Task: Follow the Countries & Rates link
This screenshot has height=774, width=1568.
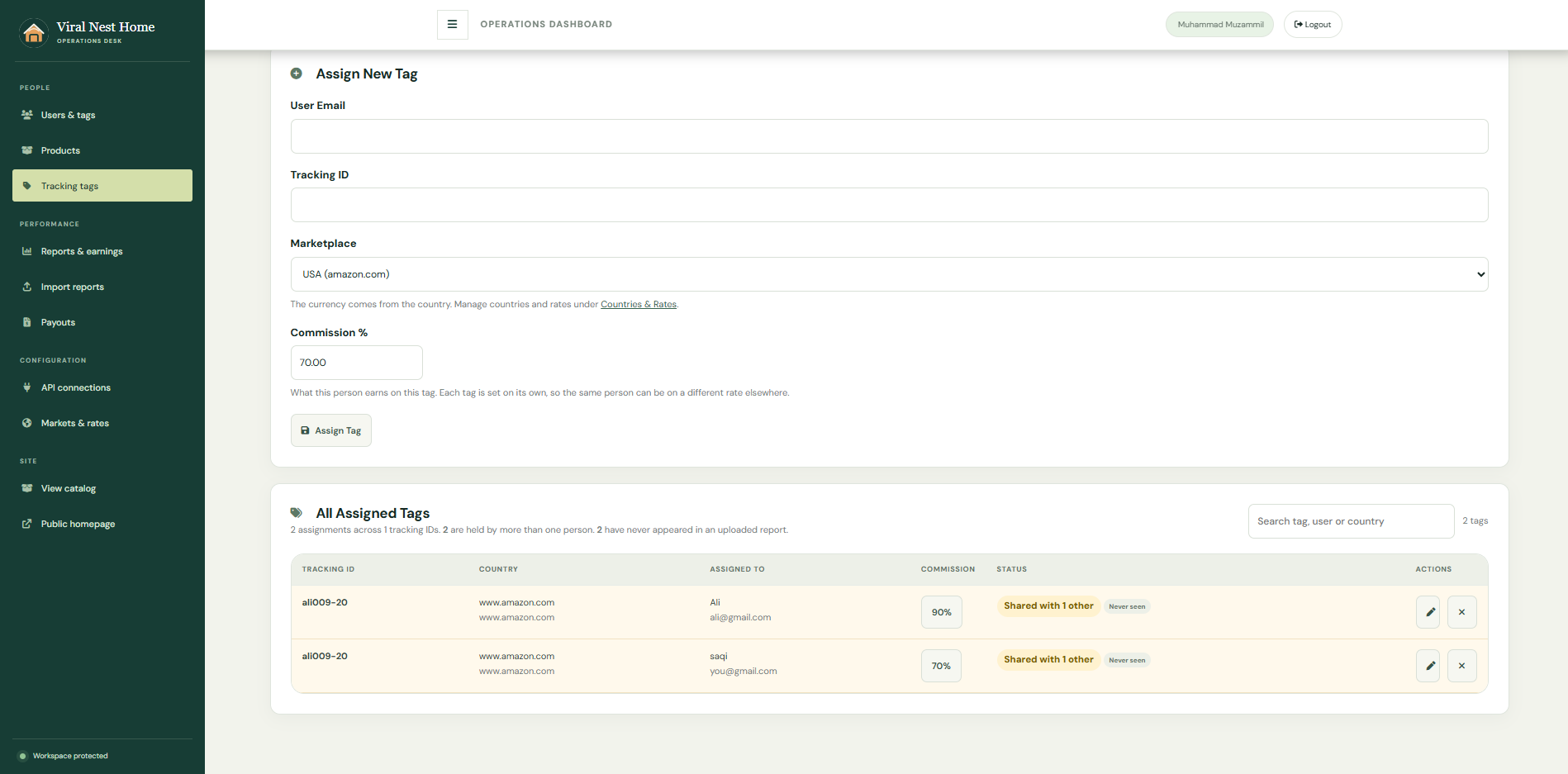Action: pyautogui.click(x=639, y=305)
